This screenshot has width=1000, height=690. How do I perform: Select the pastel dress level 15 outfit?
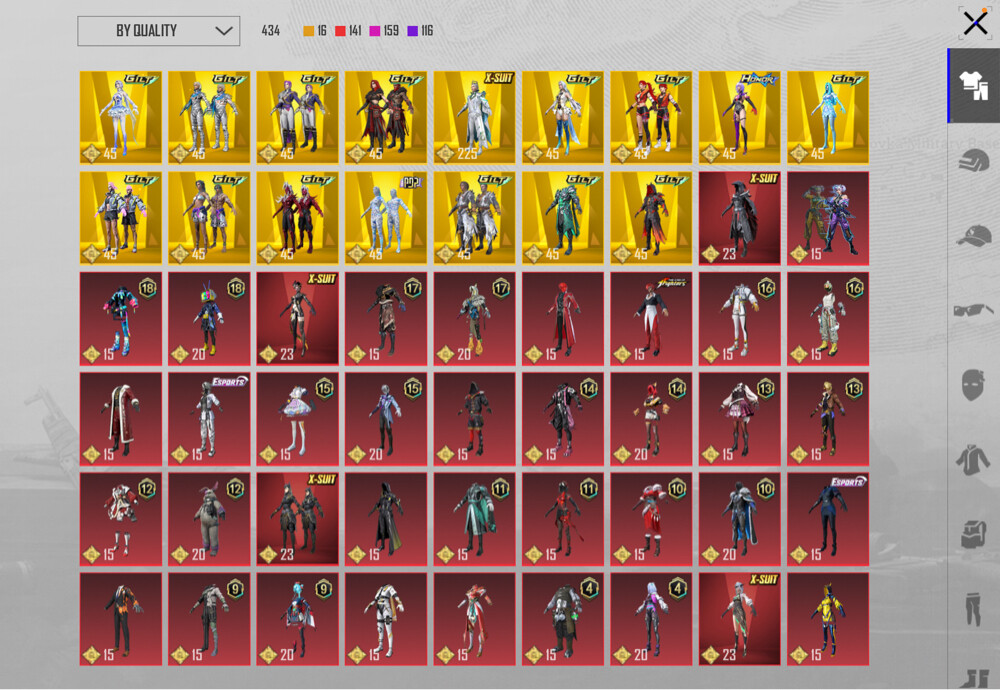click(x=298, y=418)
